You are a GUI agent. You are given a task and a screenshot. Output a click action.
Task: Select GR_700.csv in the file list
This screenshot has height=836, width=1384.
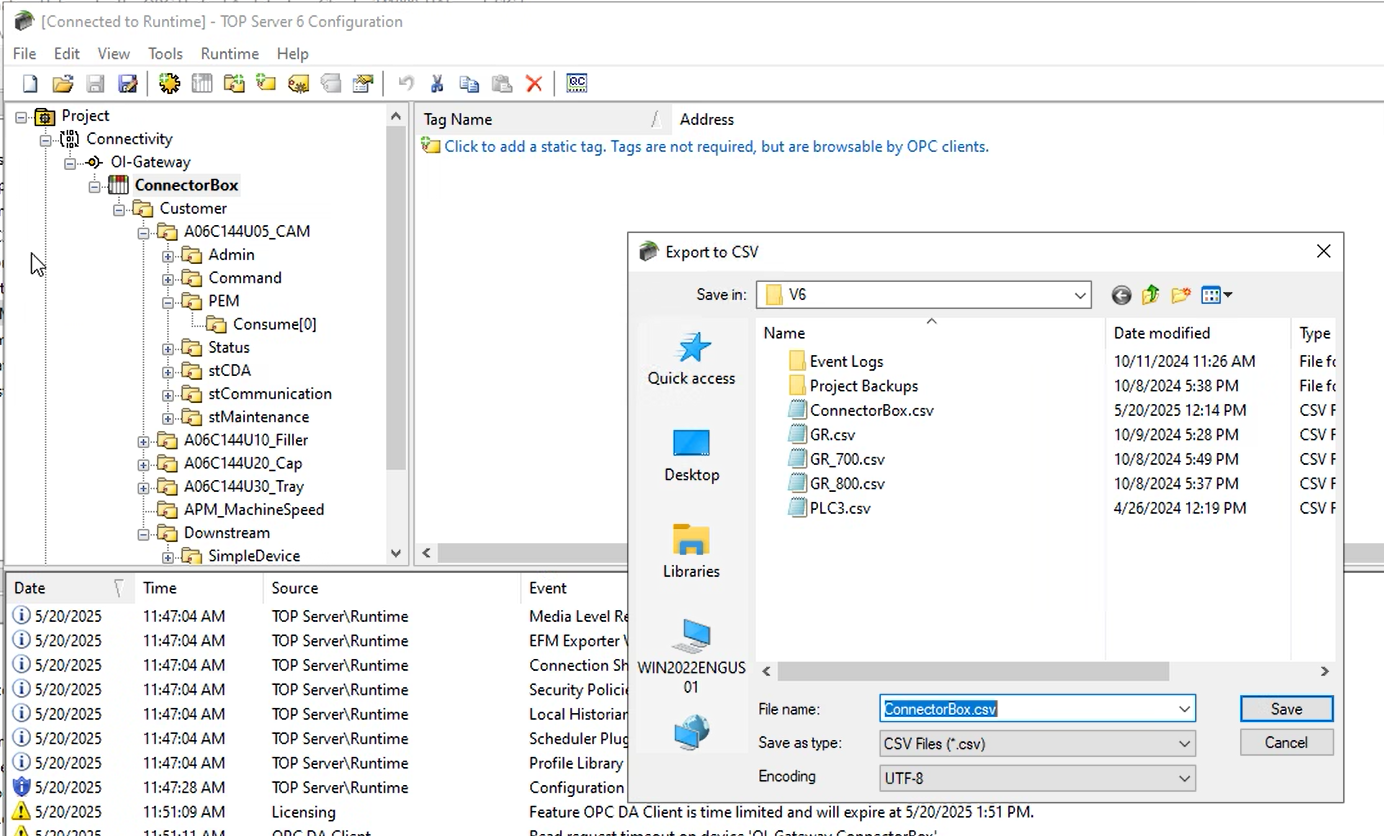(846, 459)
